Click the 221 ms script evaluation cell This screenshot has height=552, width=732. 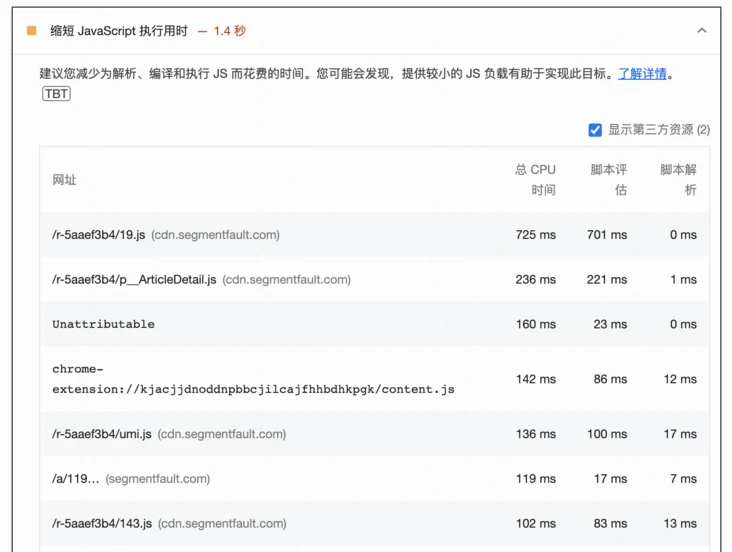[x=607, y=280]
